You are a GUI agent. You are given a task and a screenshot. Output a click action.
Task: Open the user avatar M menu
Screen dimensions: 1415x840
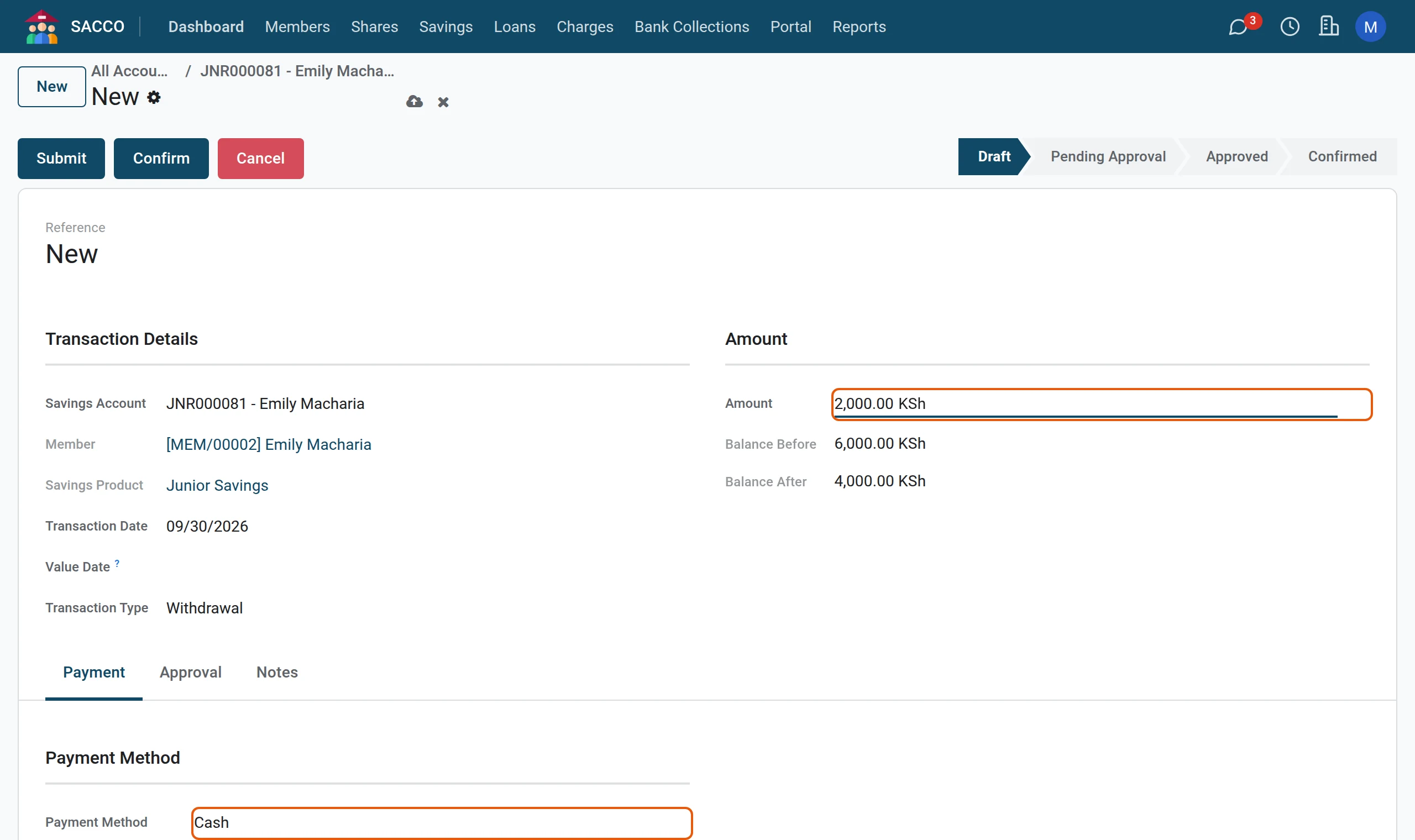click(x=1370, y=27)
